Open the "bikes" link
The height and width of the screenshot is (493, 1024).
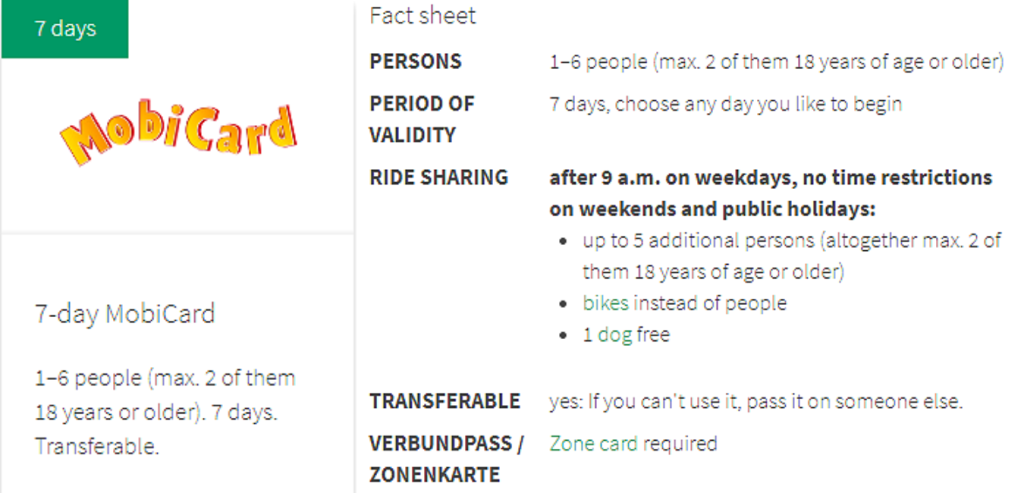(606, 303)
